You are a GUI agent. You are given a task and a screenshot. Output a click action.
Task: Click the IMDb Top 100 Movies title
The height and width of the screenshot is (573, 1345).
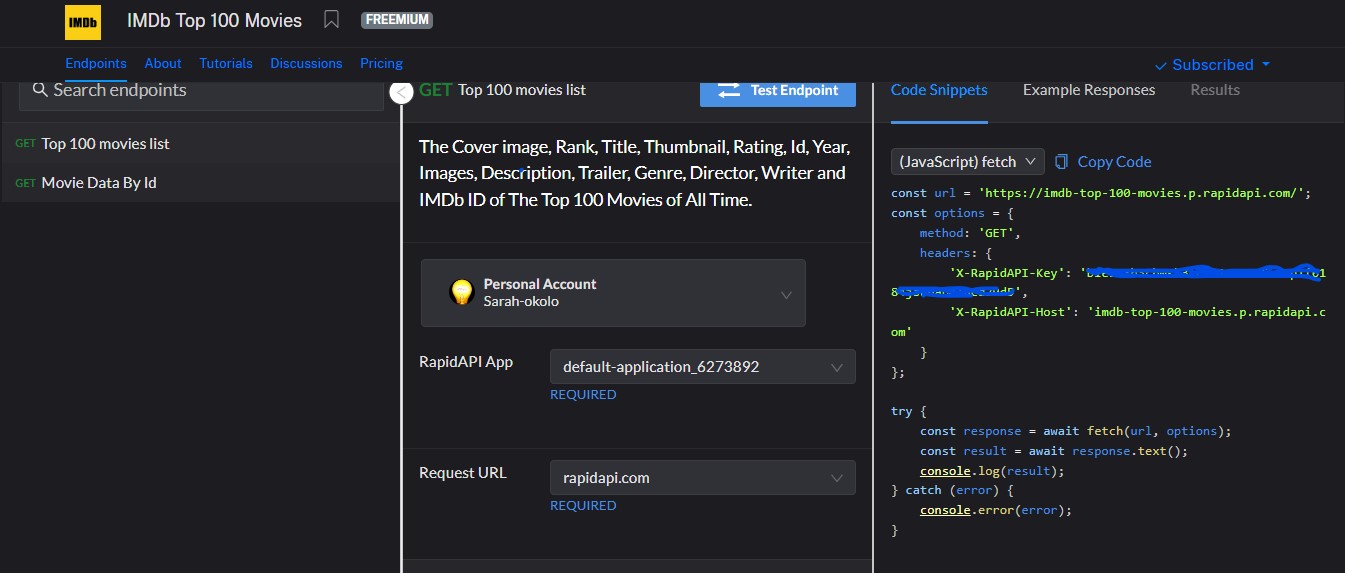click(214, 20)
